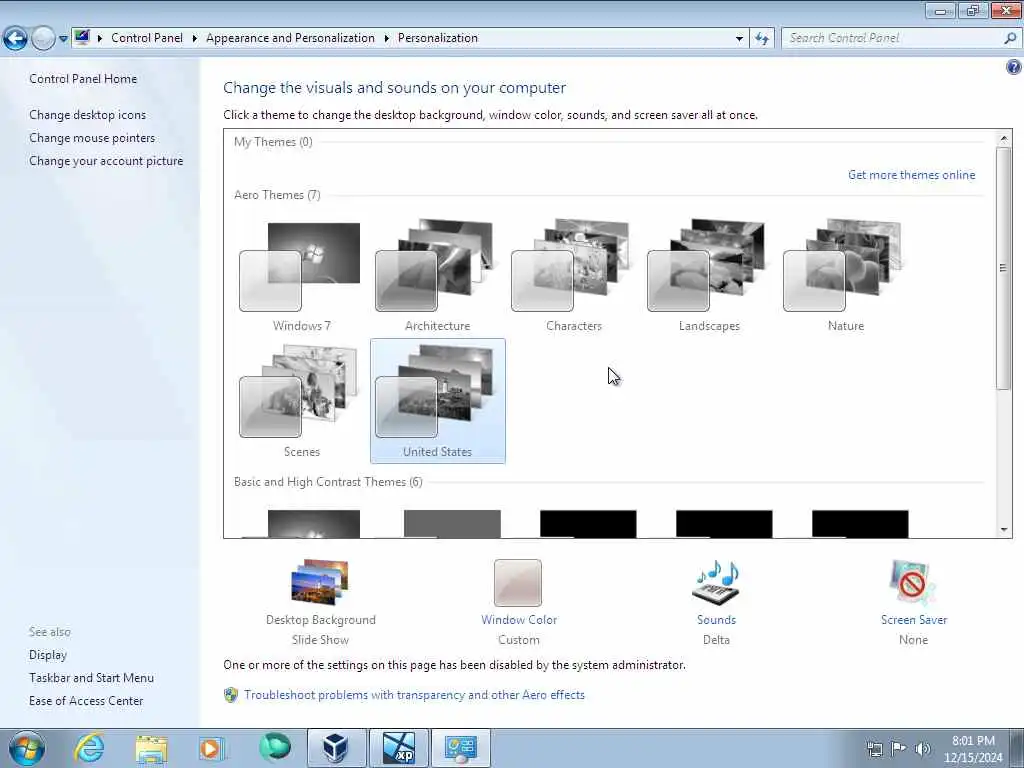
Task: Open Taskbar and Start Menu link
Action: tap(91, 678)
